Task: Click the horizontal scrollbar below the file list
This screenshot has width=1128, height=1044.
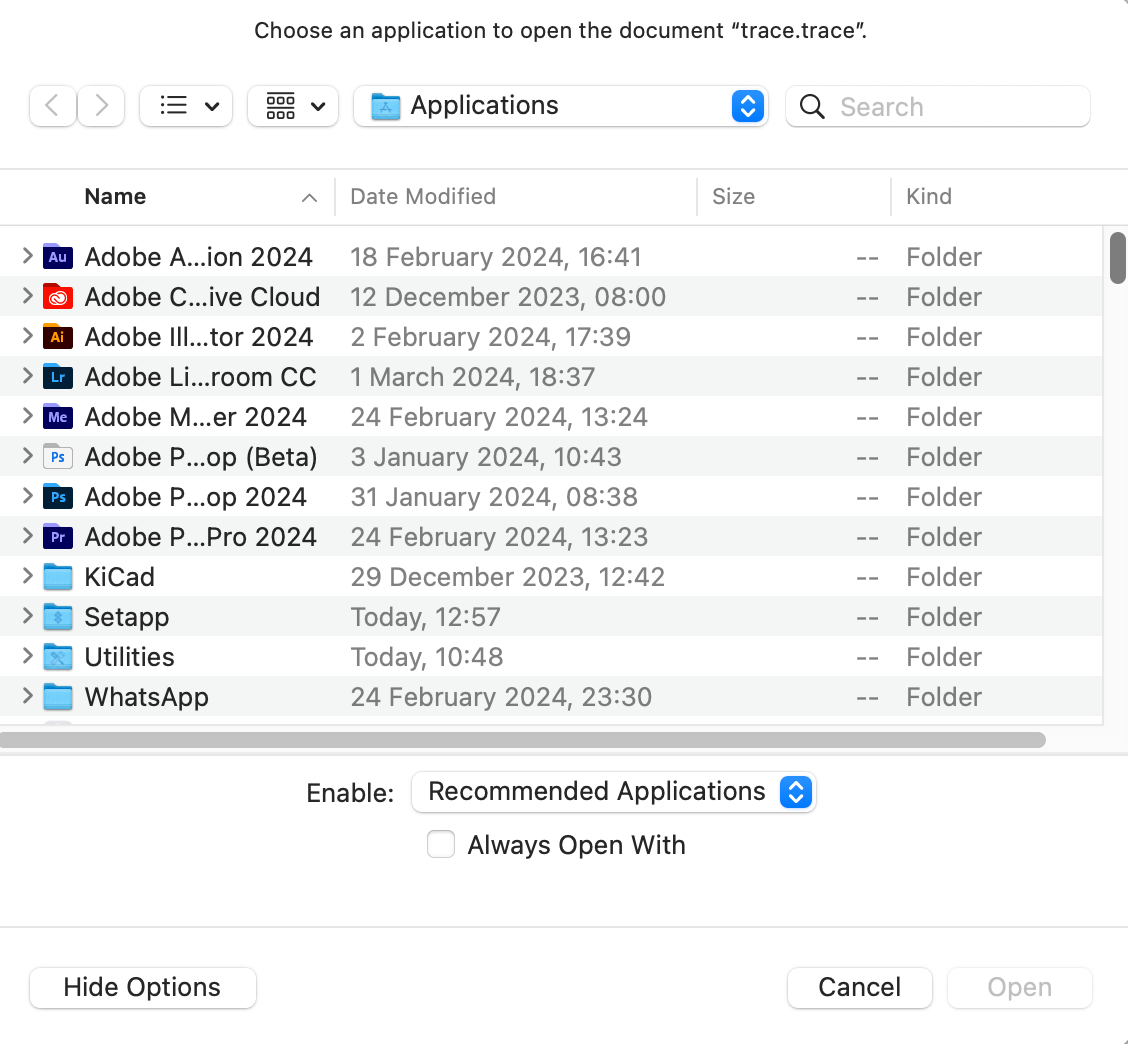Action: pos(522,740)
